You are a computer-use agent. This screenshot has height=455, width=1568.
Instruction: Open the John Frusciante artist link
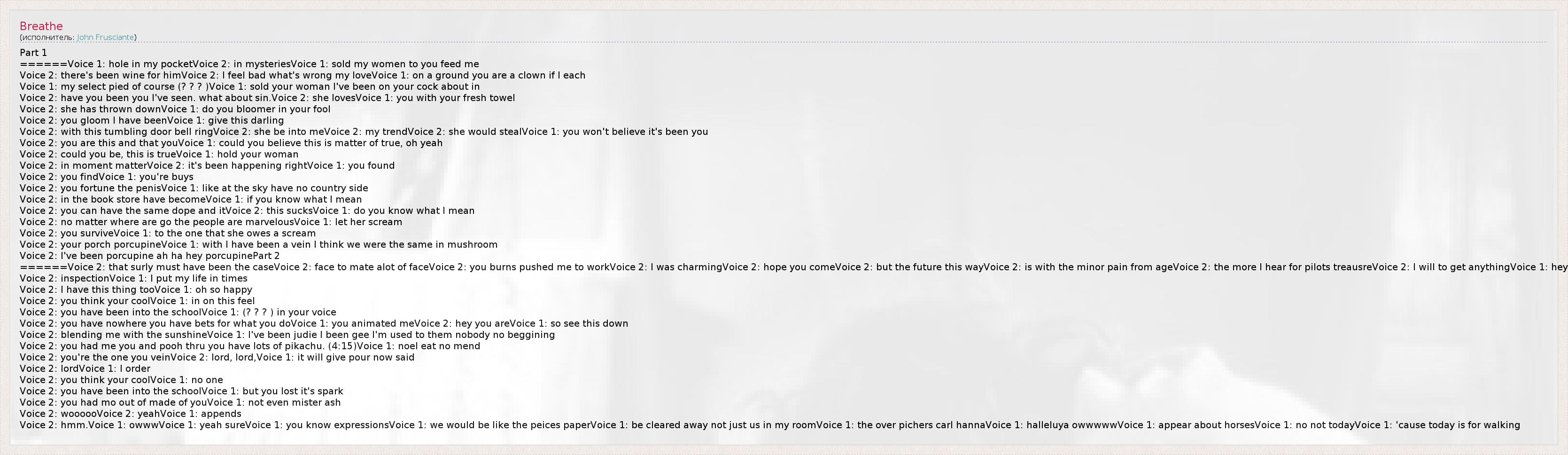click(x=105, y=38)
